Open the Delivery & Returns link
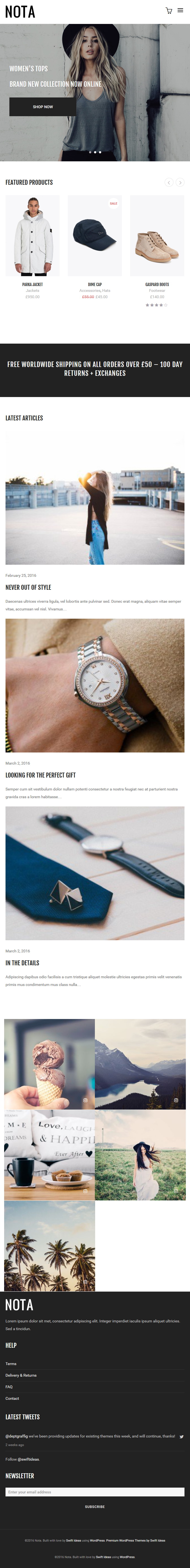The width and height of the screenshot is (190, 1568). pos(21,1375)
